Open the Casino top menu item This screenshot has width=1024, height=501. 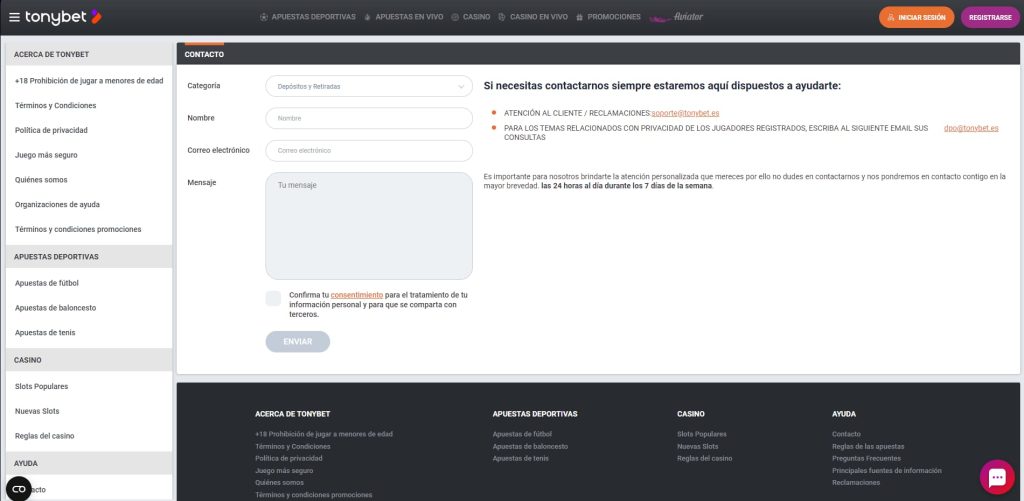coord(470,17)
